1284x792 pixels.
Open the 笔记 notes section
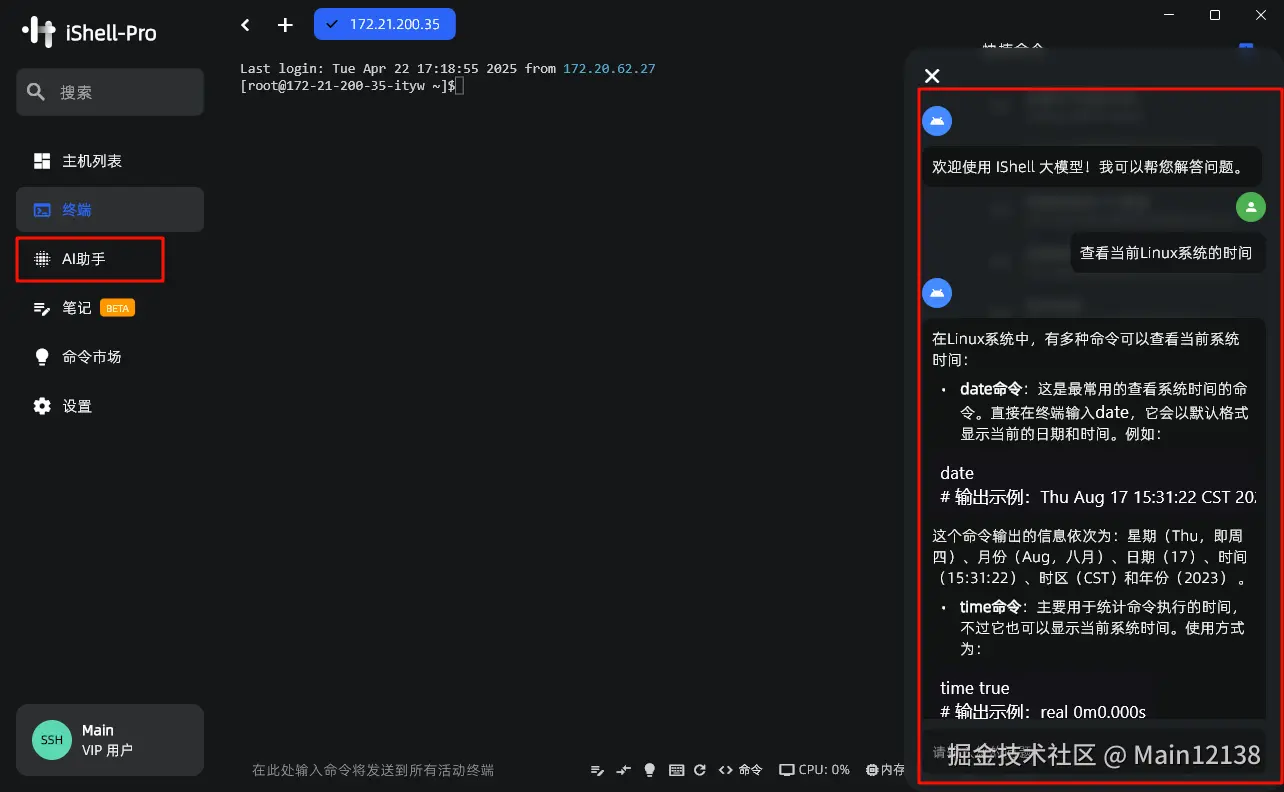click(x=110, y=308)
